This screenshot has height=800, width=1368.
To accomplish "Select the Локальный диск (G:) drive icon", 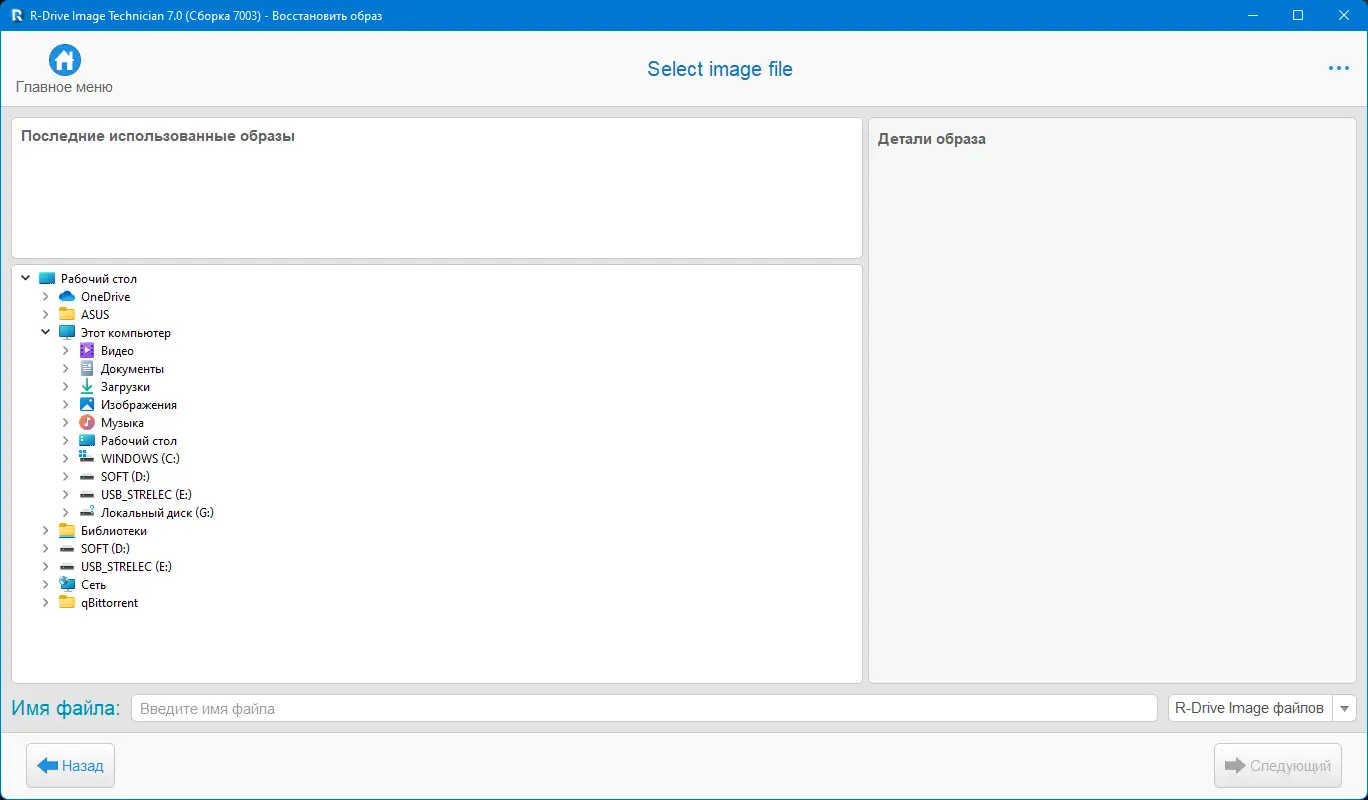I will coord(87,513).
